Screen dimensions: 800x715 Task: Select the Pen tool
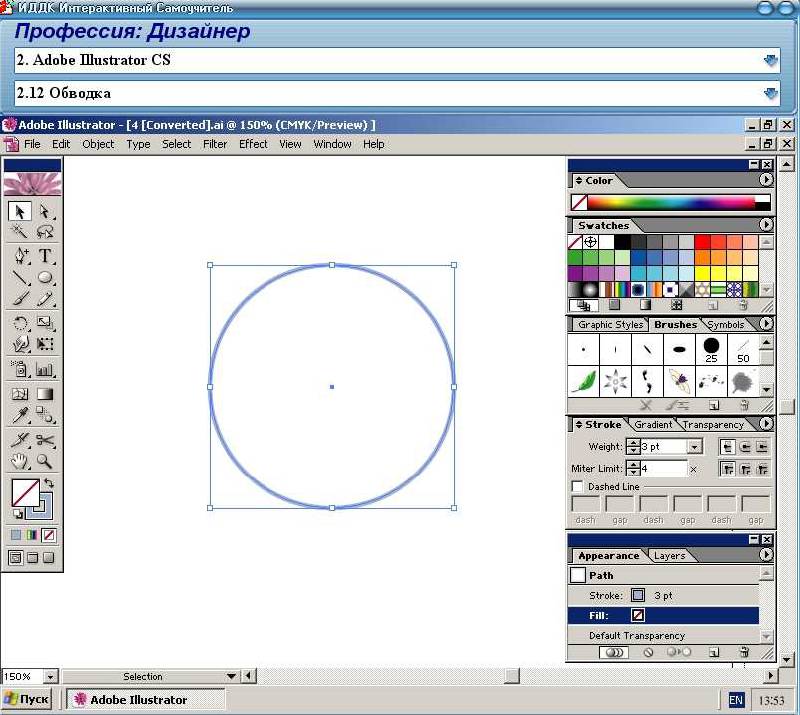pos(20,255)
